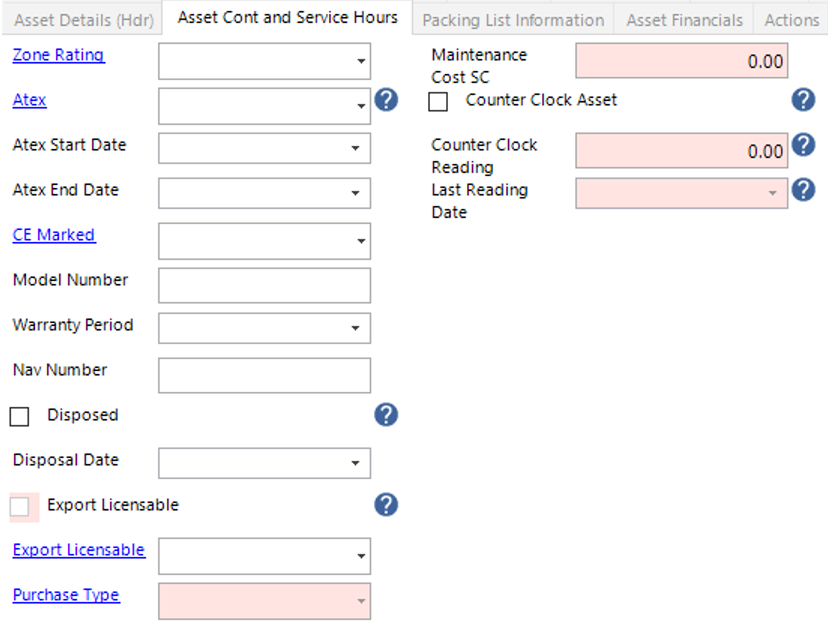
Task: Open the Purchase Type link
Action: pos(66,594)
